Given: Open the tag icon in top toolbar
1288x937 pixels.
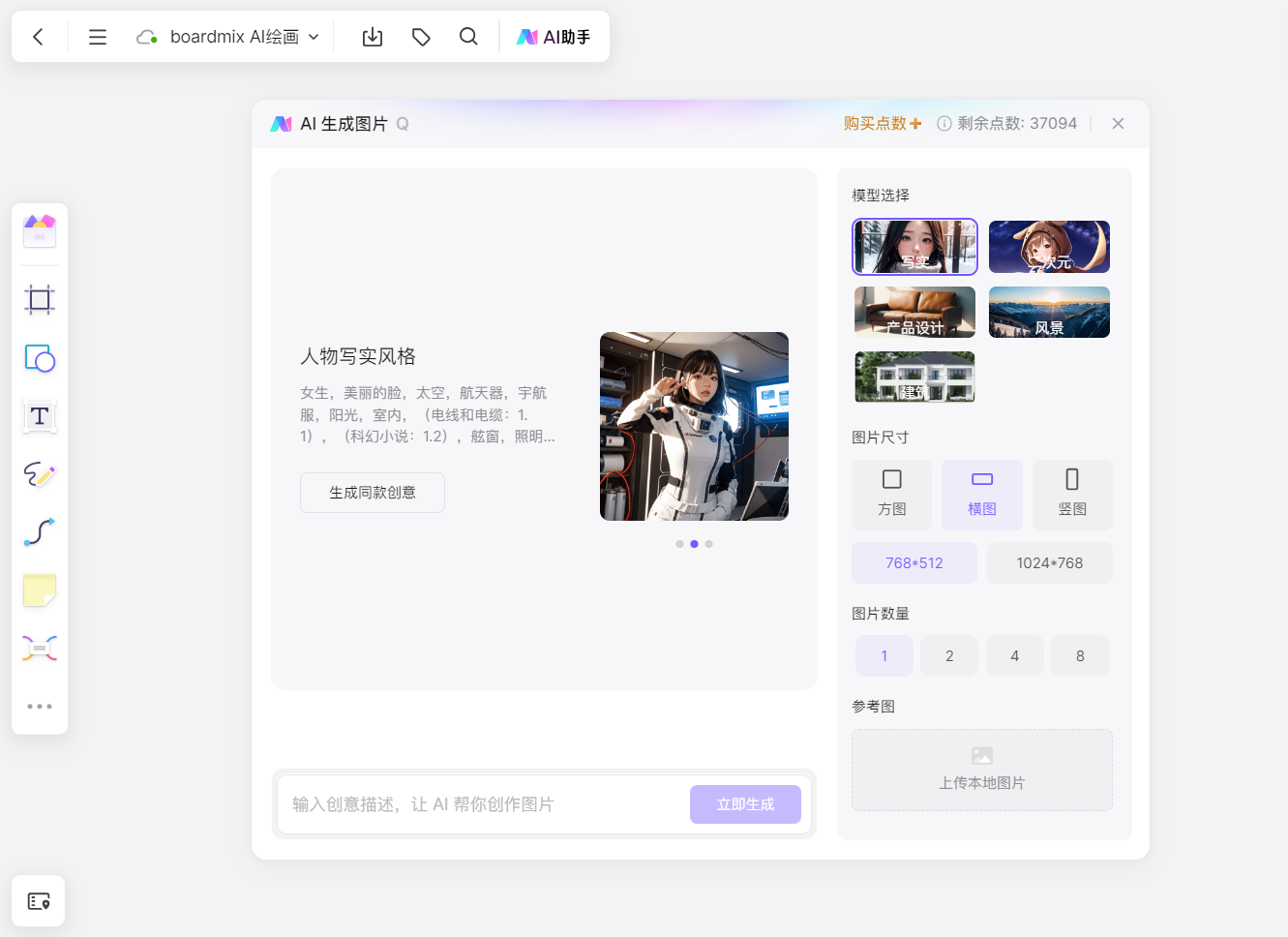Looking at the screenshot, I should [x=421, y=37].
